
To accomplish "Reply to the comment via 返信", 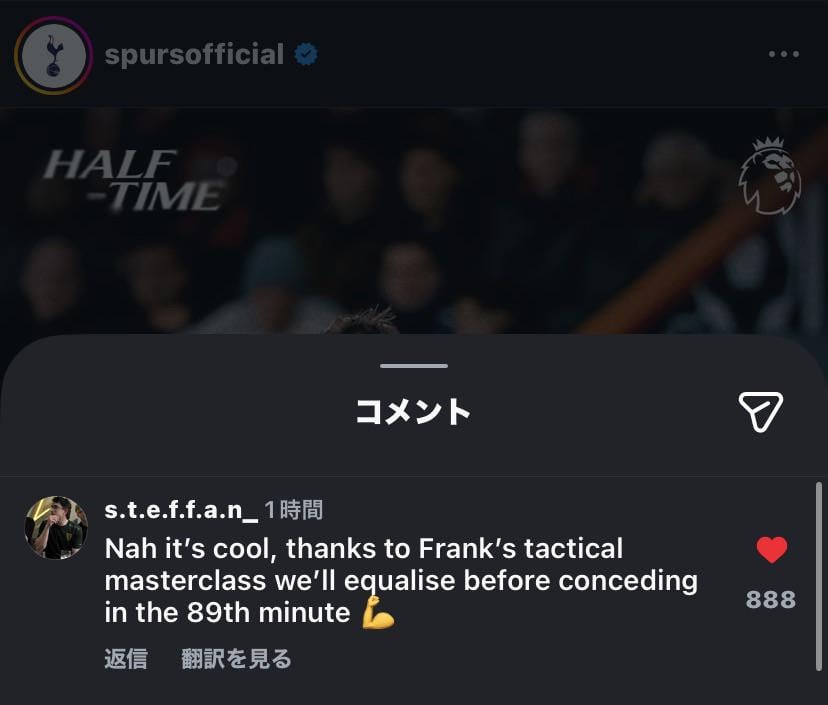I will [126, 658].
